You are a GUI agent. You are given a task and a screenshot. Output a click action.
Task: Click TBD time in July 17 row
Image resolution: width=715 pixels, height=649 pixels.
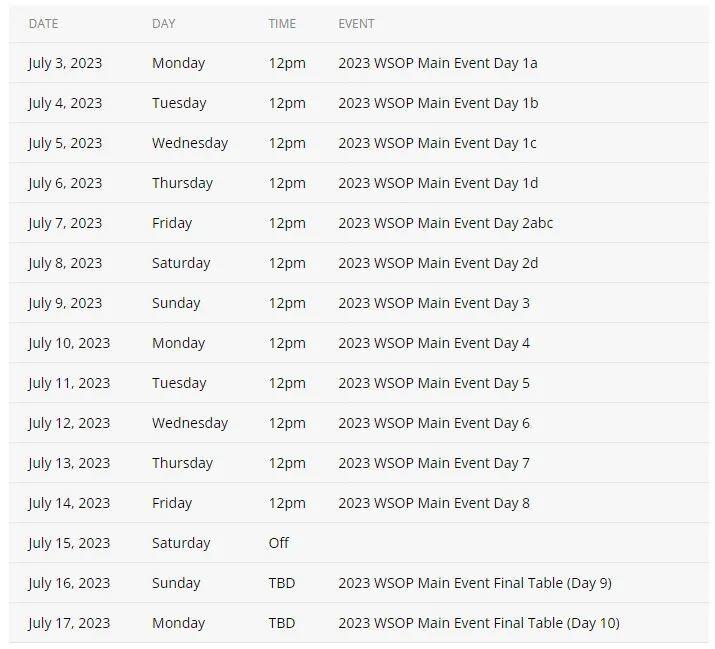(x=282, y=623)
